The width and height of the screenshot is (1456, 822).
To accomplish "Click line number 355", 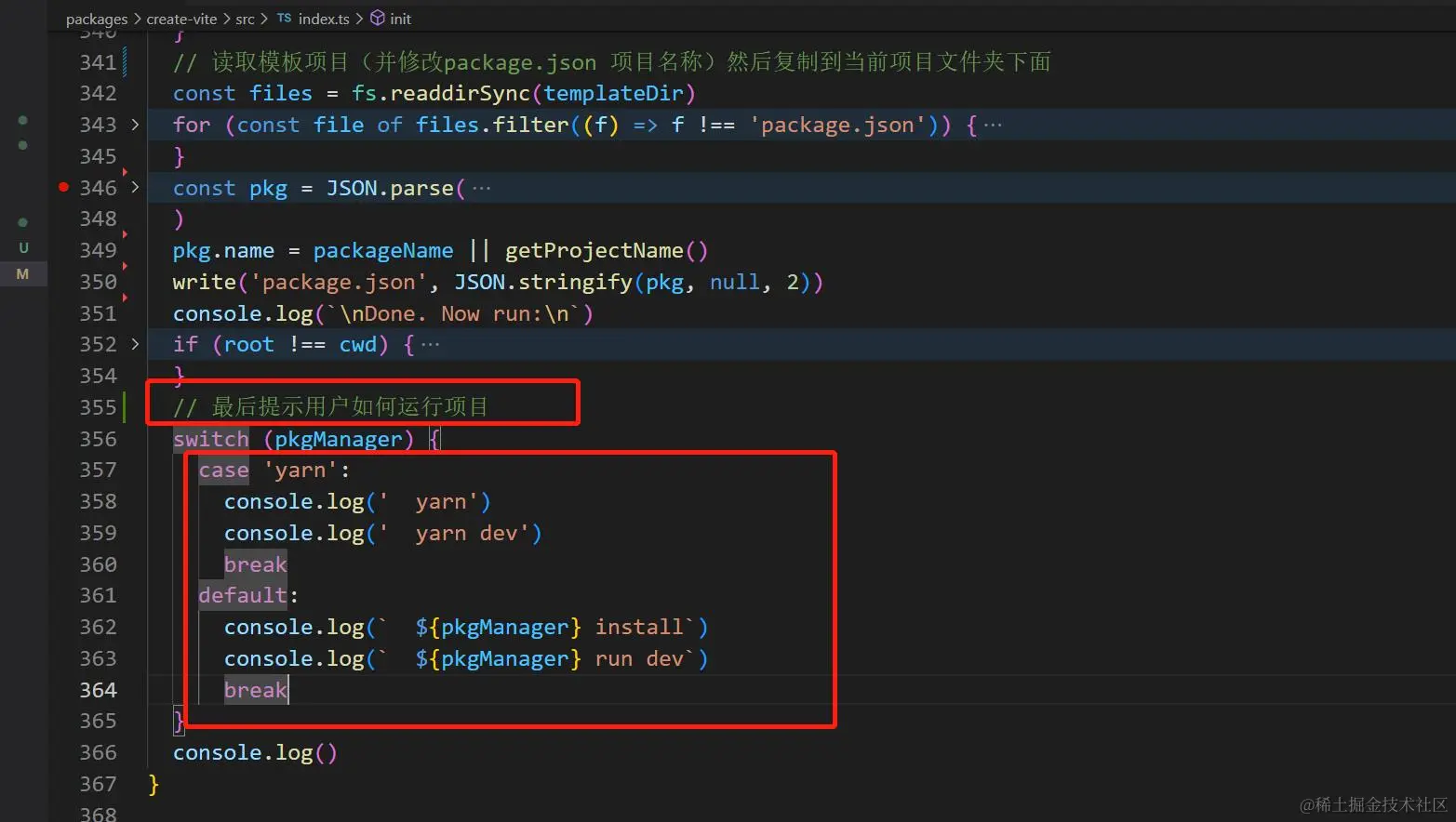I will 98,407.
